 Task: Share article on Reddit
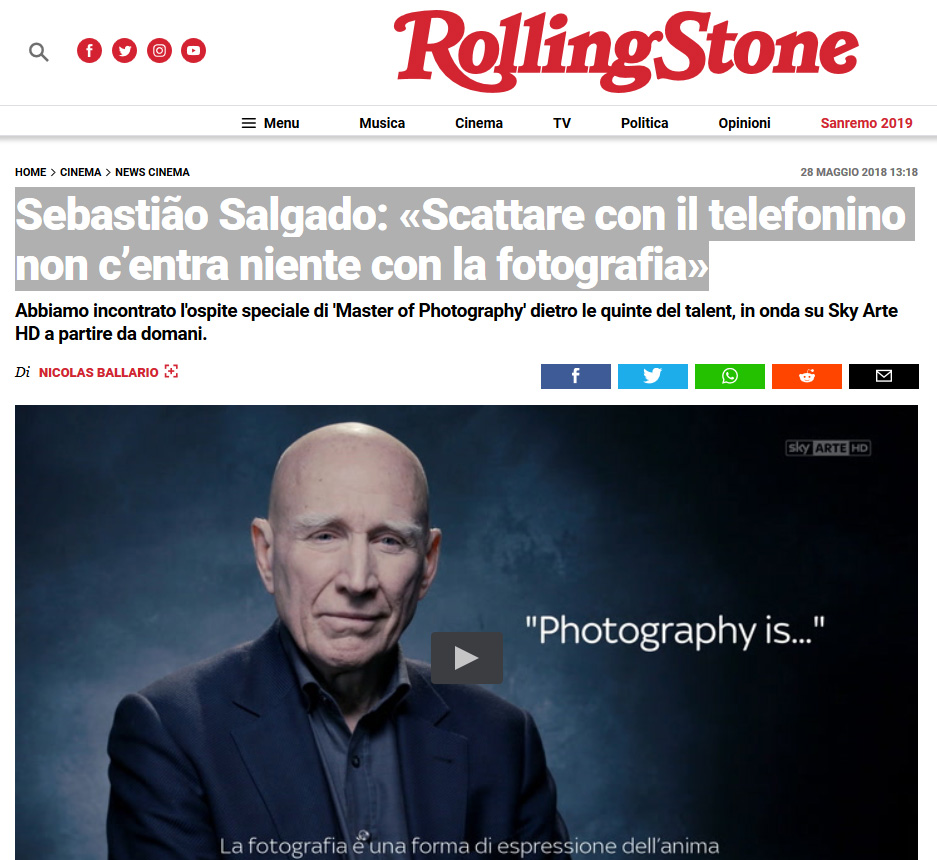807,376
